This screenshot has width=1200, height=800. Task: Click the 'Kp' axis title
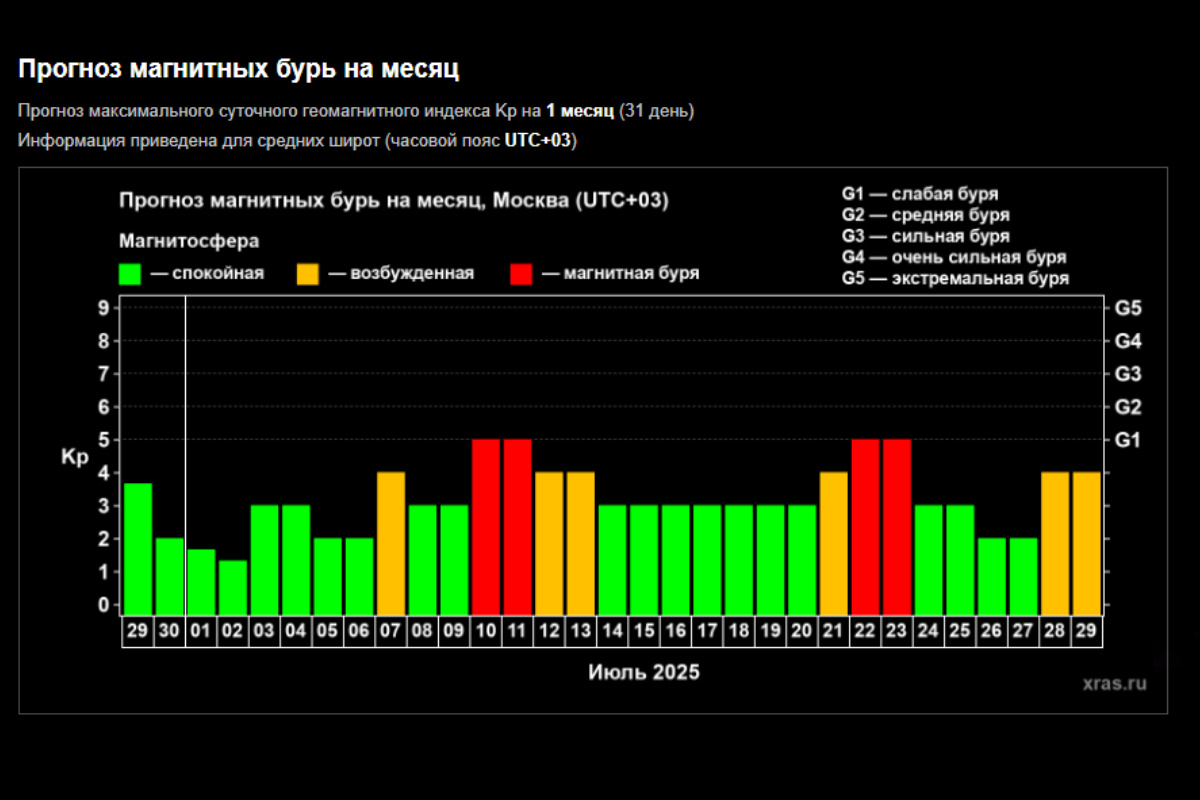tap(75, 456)
